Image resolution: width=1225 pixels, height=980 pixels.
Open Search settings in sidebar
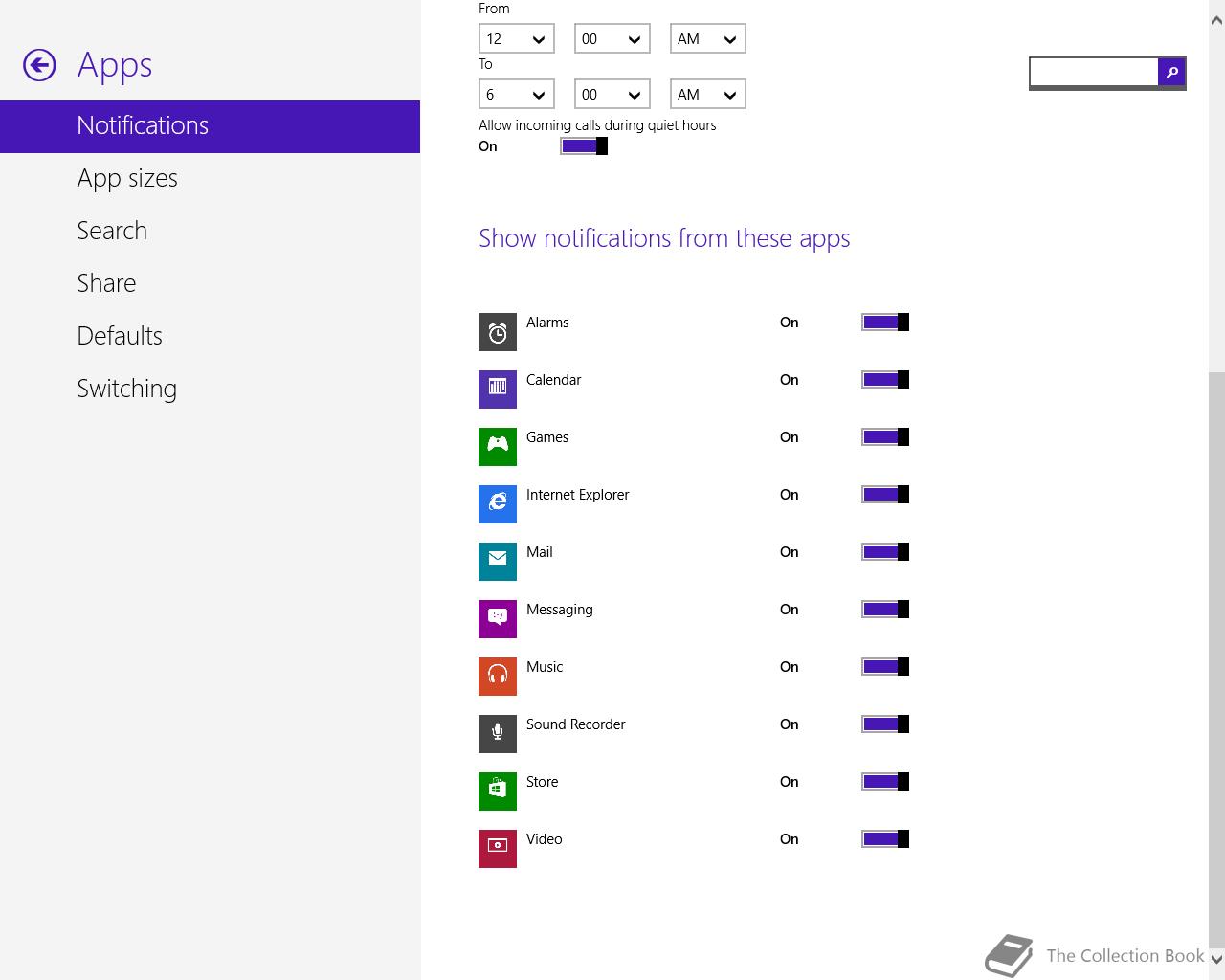(210, 232)
